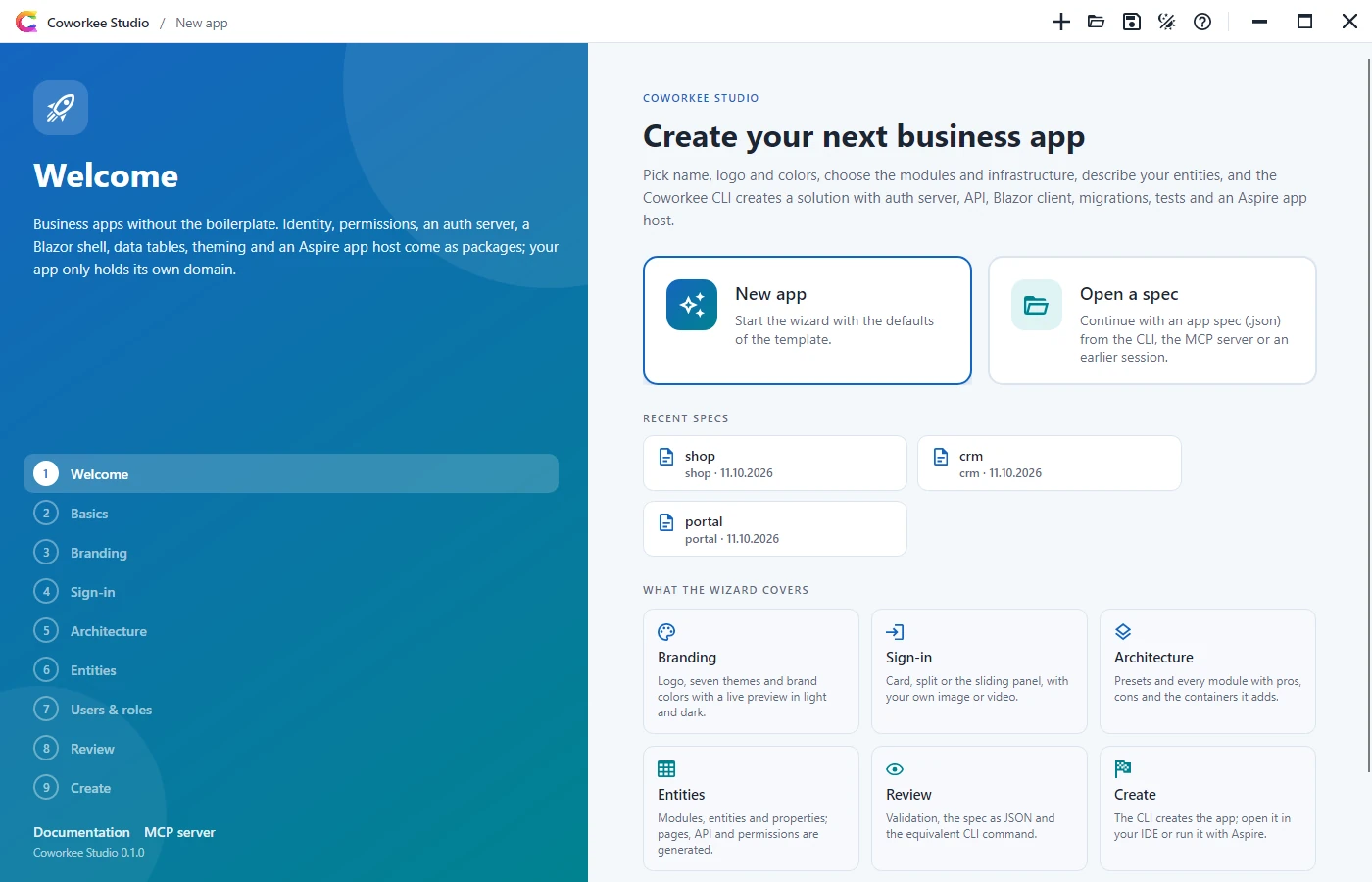Click the plus new app toolbar icon
This screenshot has width=1372, height=882.
1060,22
